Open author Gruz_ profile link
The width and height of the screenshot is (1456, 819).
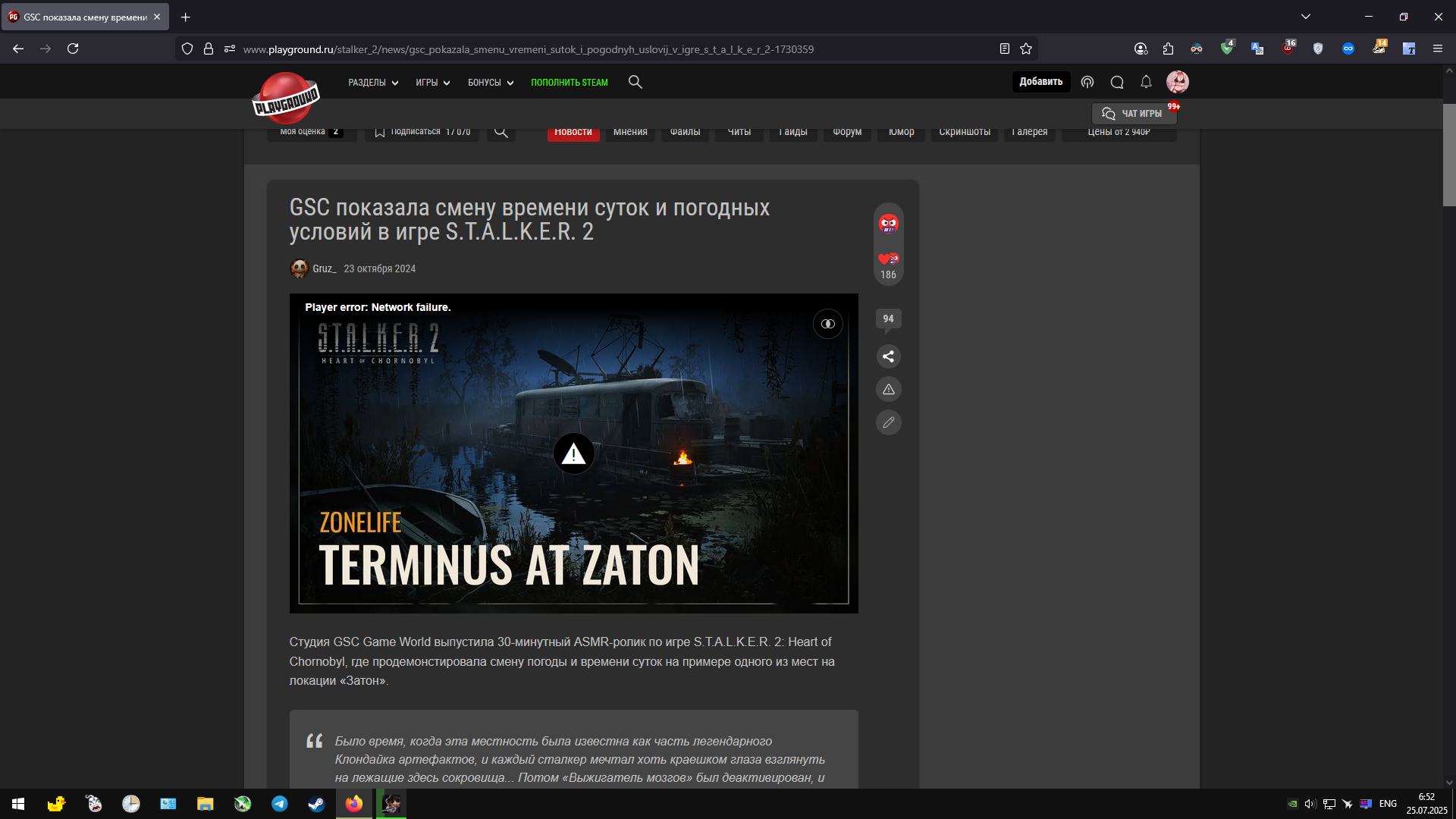(x=324, y=268)
